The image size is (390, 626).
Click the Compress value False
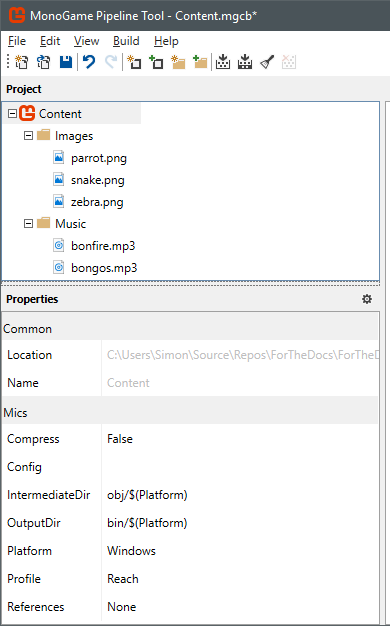point(120,439)
